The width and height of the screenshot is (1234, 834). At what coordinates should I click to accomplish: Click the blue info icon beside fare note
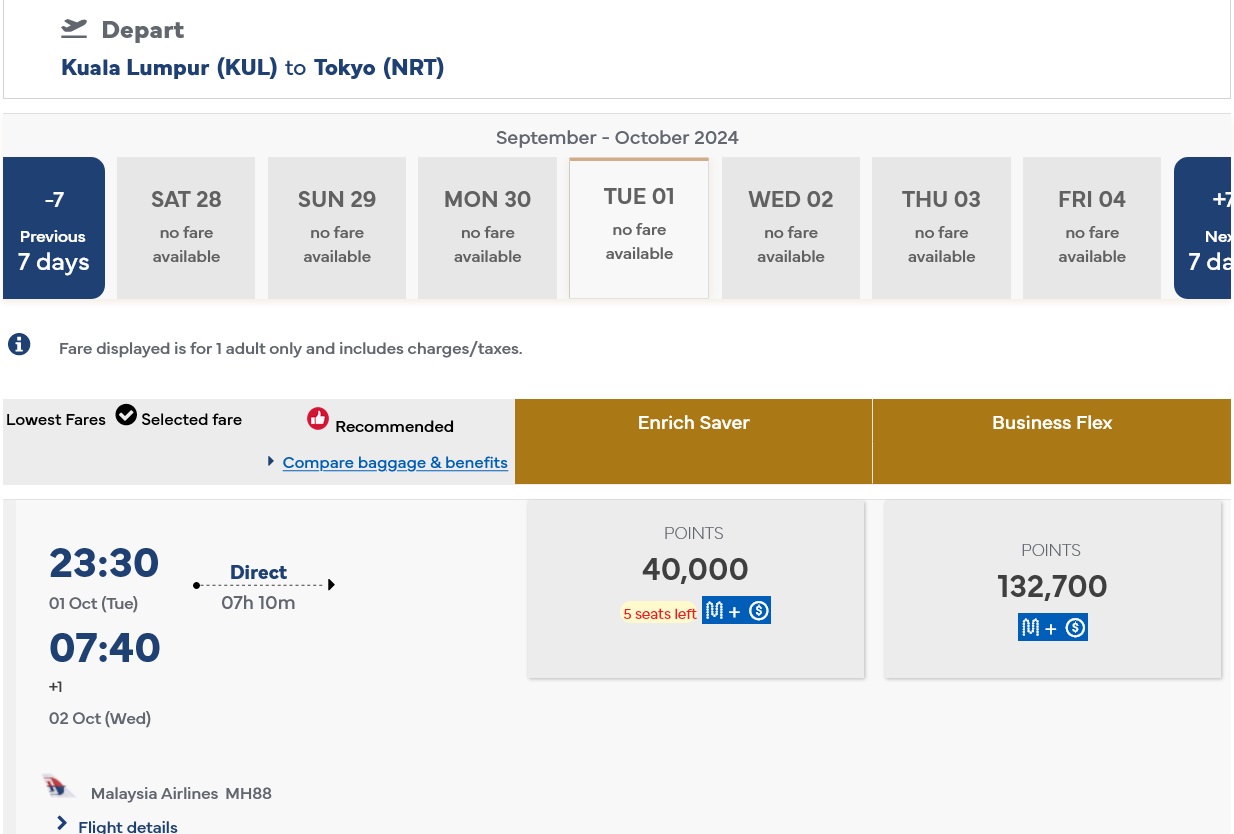(19, 345)
